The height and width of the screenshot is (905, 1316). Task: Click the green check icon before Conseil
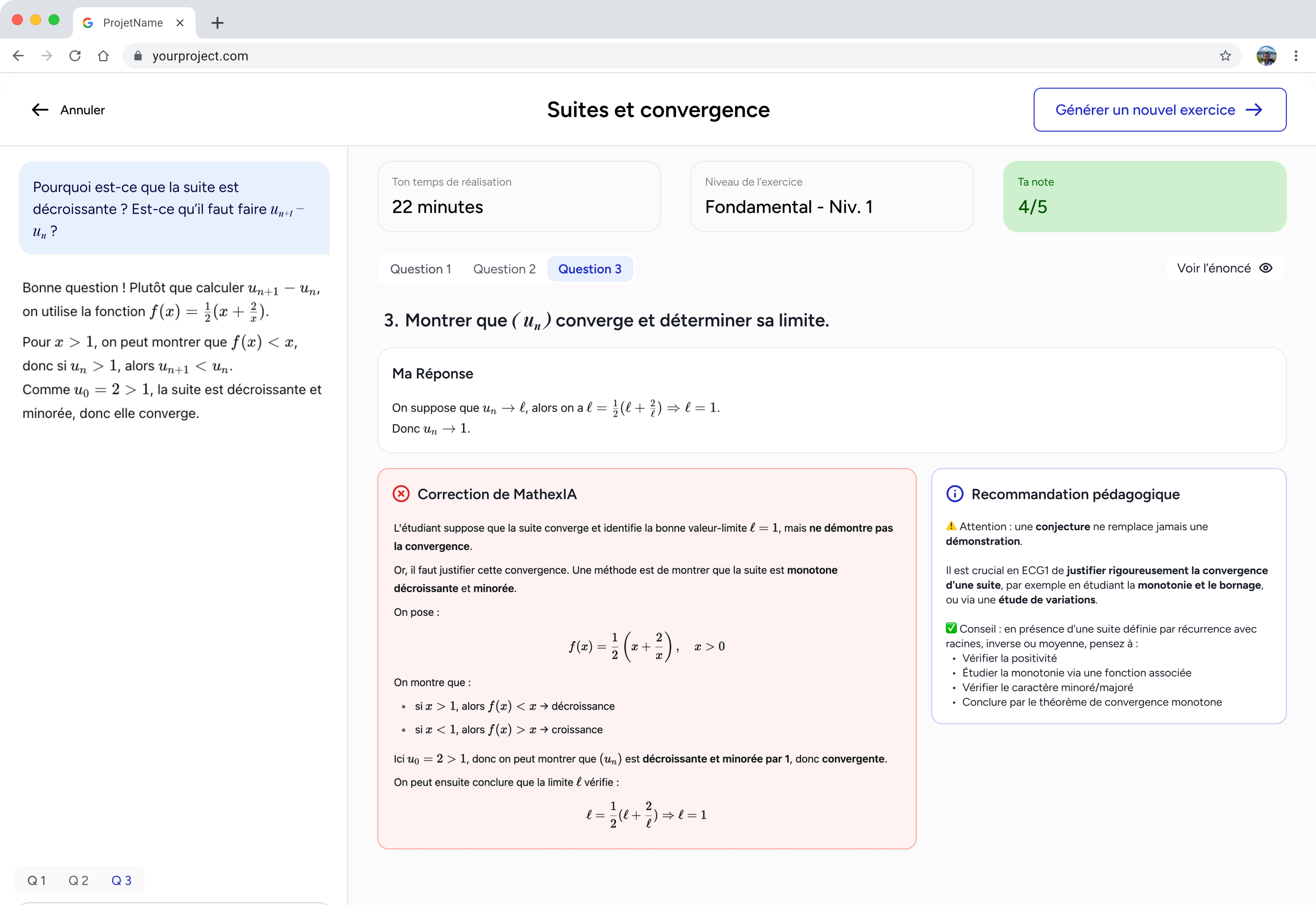click(x=952, y=628)
